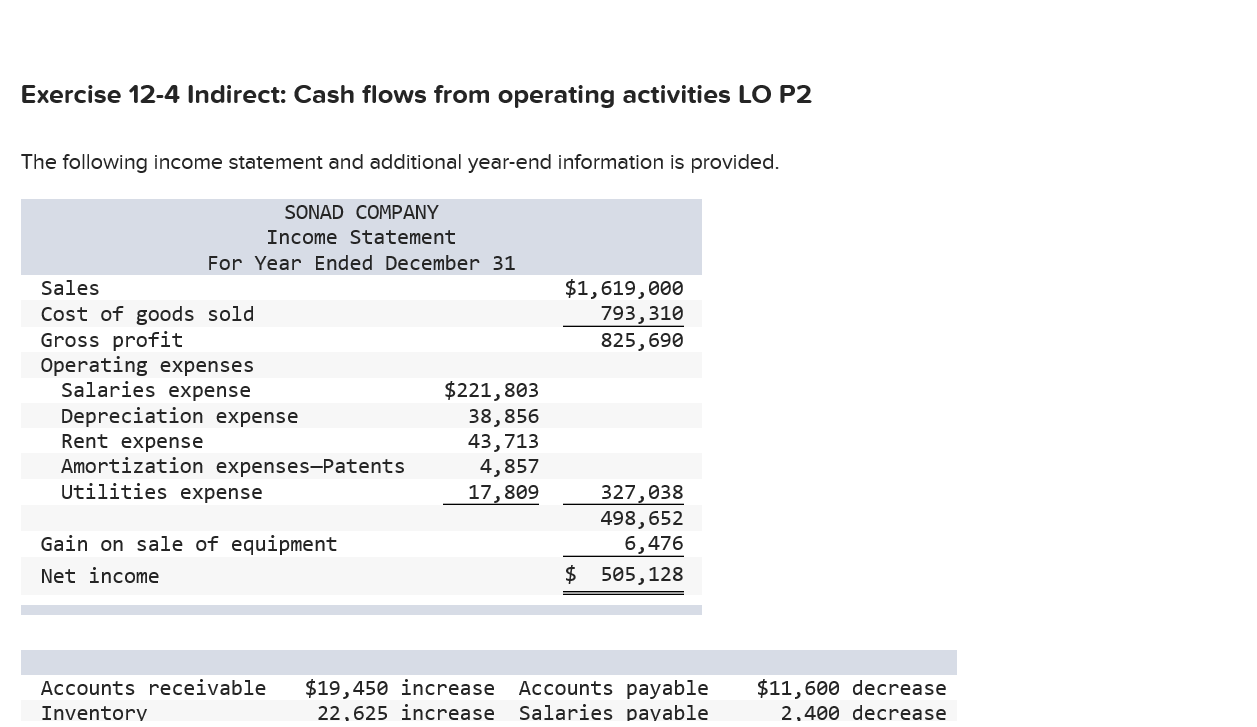Click the Gain on sale of equipment row

188,543
